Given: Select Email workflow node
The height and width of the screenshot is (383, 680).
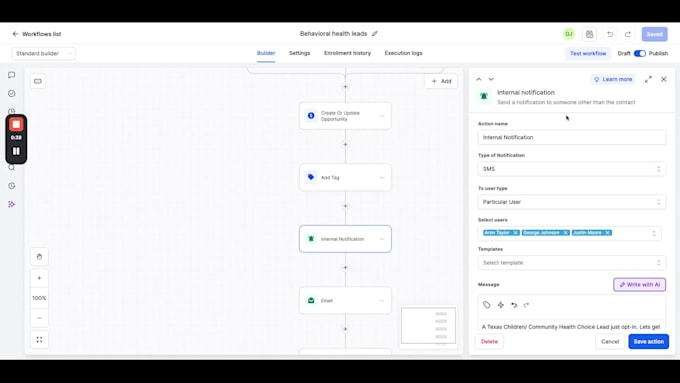Looking at the screenshot, I should (345, 301).
